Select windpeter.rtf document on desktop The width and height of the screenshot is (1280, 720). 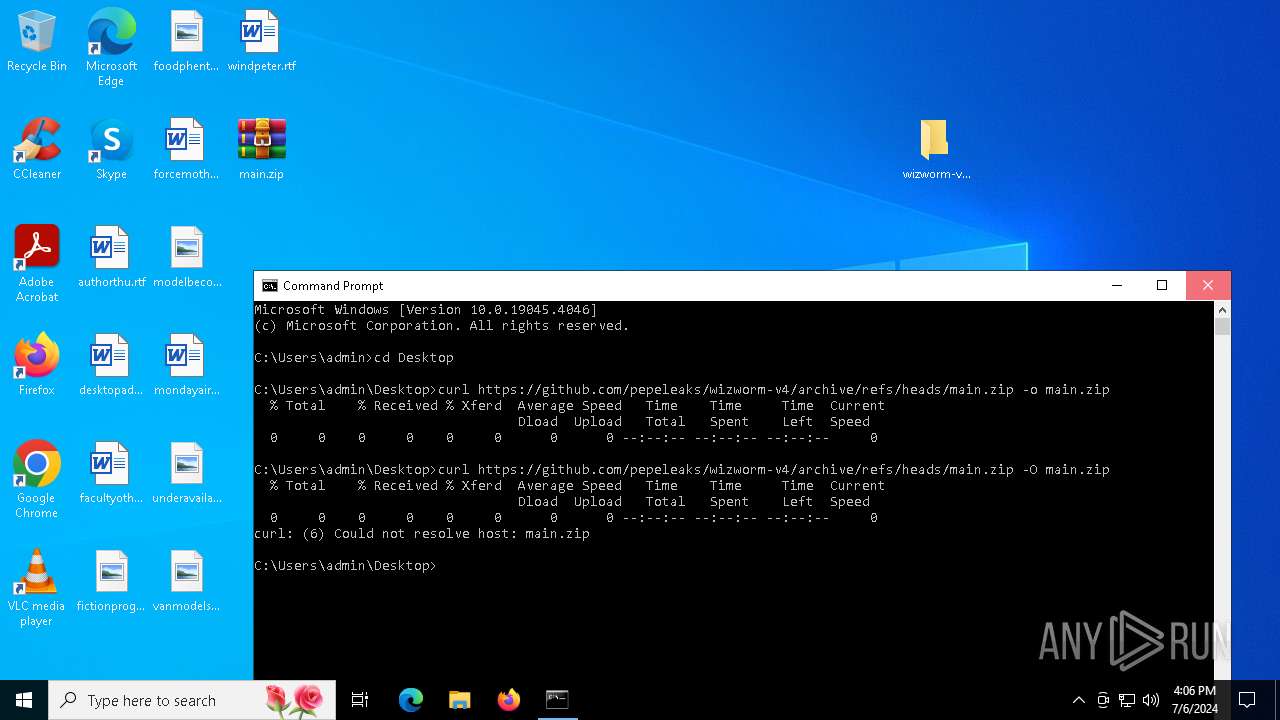point(261,41)
